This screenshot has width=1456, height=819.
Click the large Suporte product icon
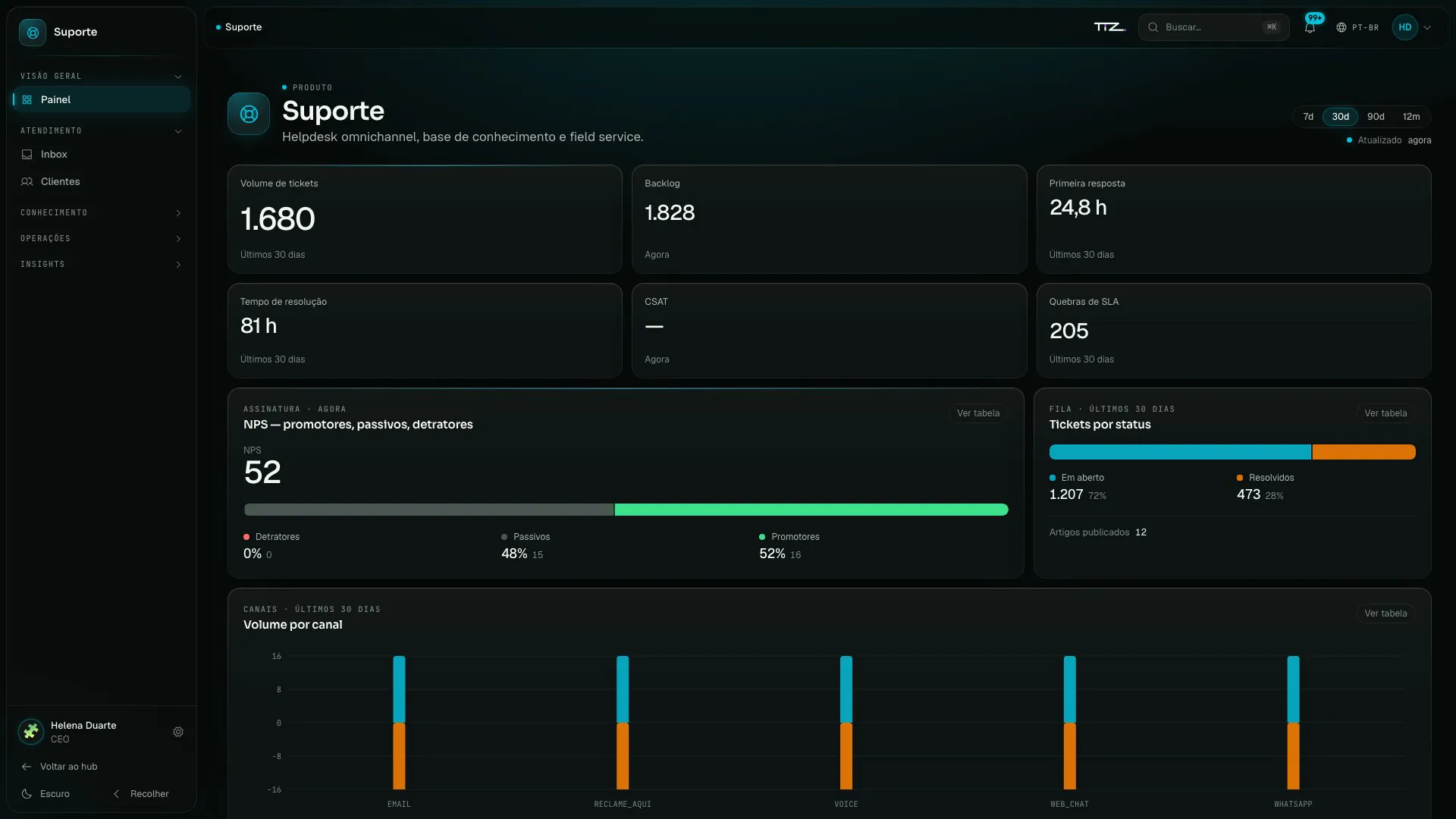click(x=249, y=114)
